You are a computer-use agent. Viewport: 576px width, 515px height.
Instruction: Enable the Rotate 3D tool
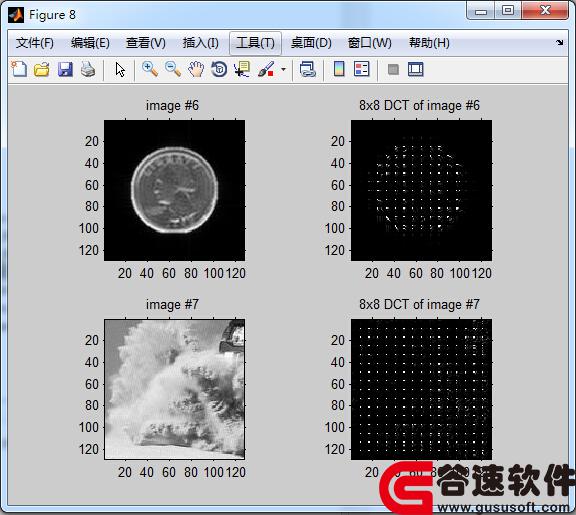click(219, 69)
